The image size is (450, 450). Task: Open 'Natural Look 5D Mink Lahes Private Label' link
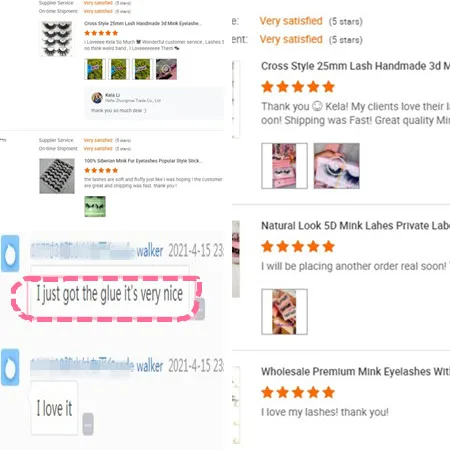click(x=355, y=226)
